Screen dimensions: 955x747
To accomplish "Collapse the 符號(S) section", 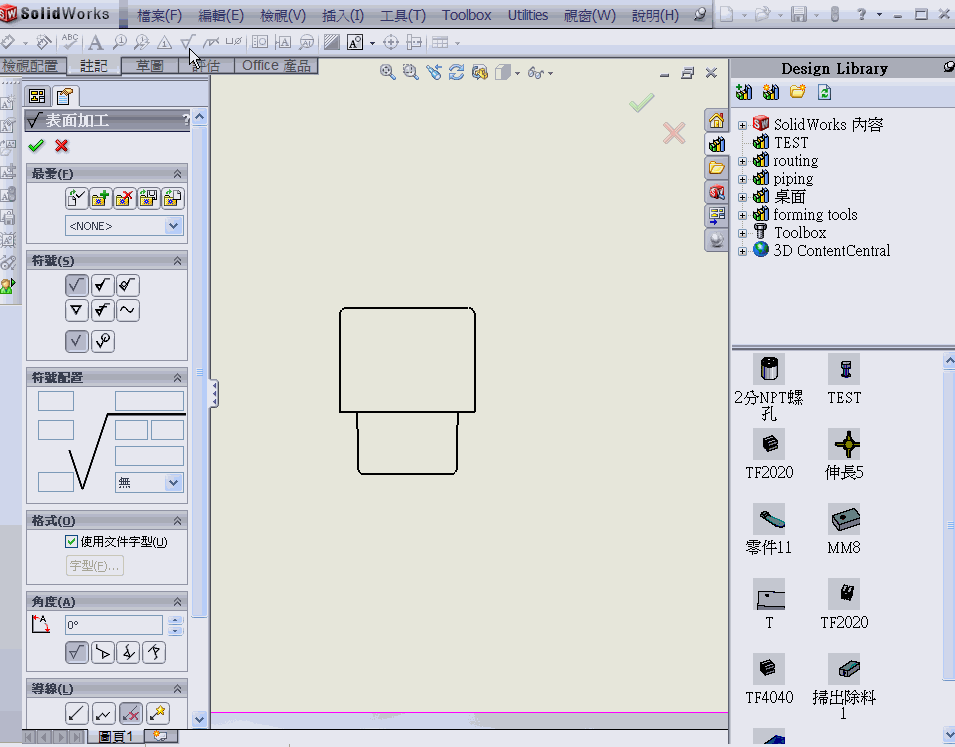I will pyautogui.click(x=177, y=261).
